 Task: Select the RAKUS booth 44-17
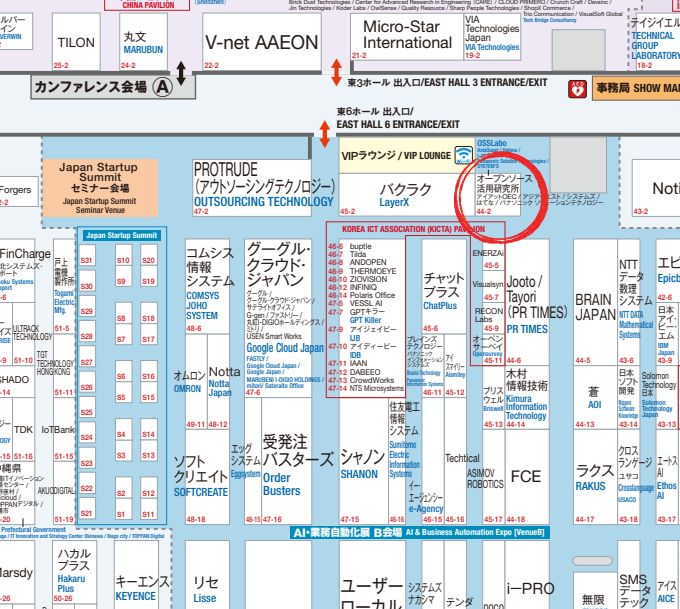pos(595,477)
